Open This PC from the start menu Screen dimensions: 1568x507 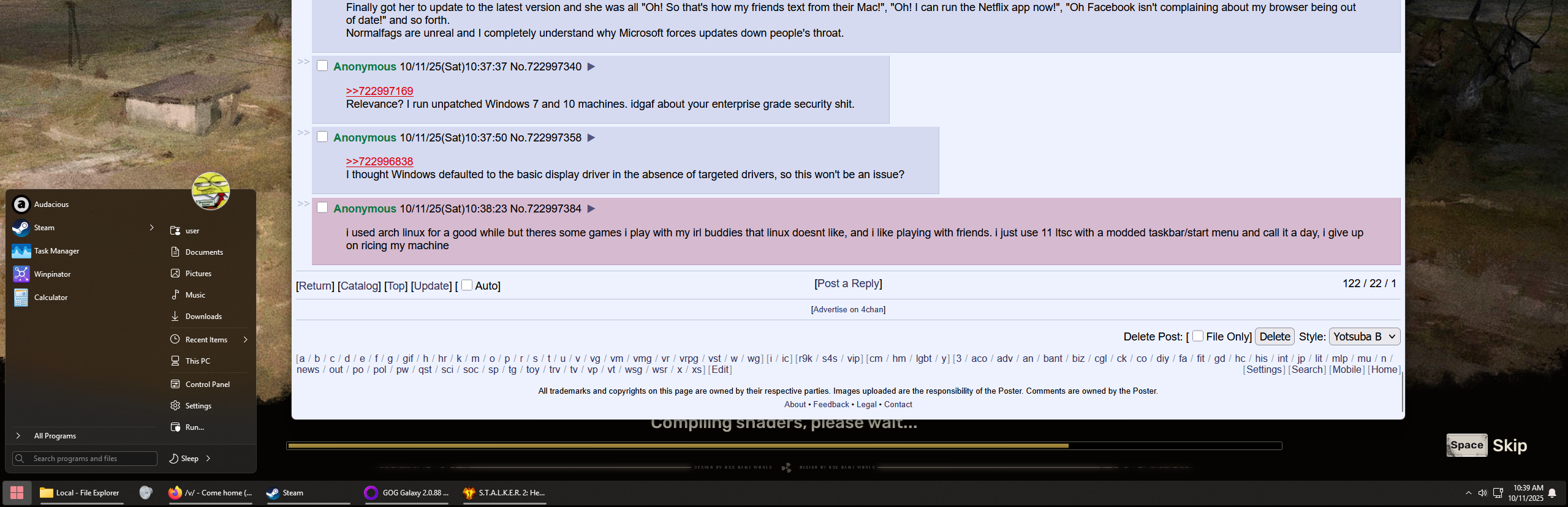click(x=209, y=361)
